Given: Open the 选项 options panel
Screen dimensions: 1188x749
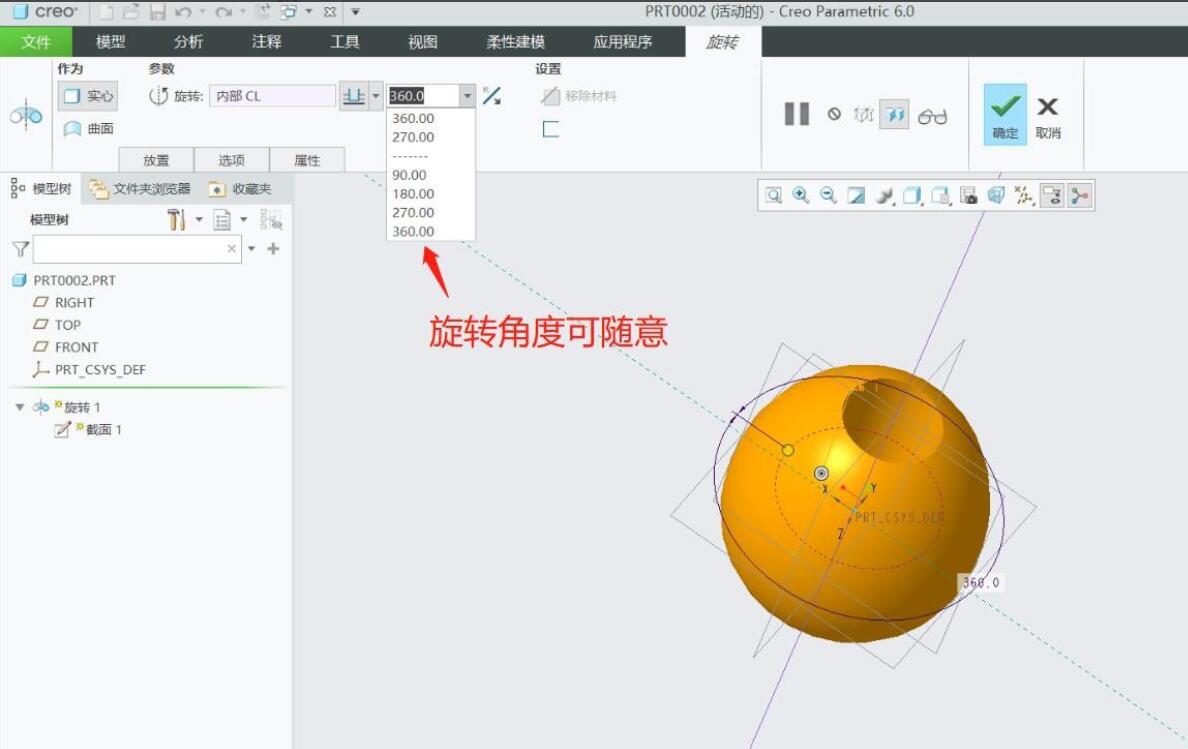Looking at the screenshot, I should (x=231, y=160).
